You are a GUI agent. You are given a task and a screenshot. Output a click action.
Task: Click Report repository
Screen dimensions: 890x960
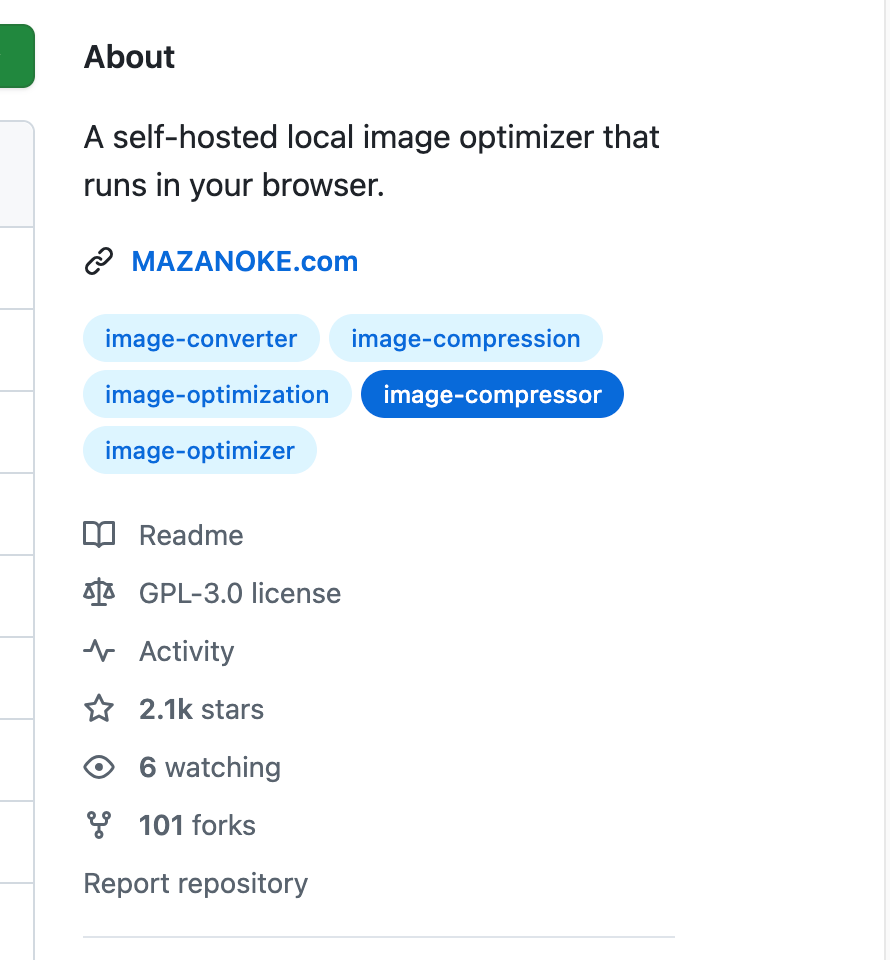click(x=196, y=884)
